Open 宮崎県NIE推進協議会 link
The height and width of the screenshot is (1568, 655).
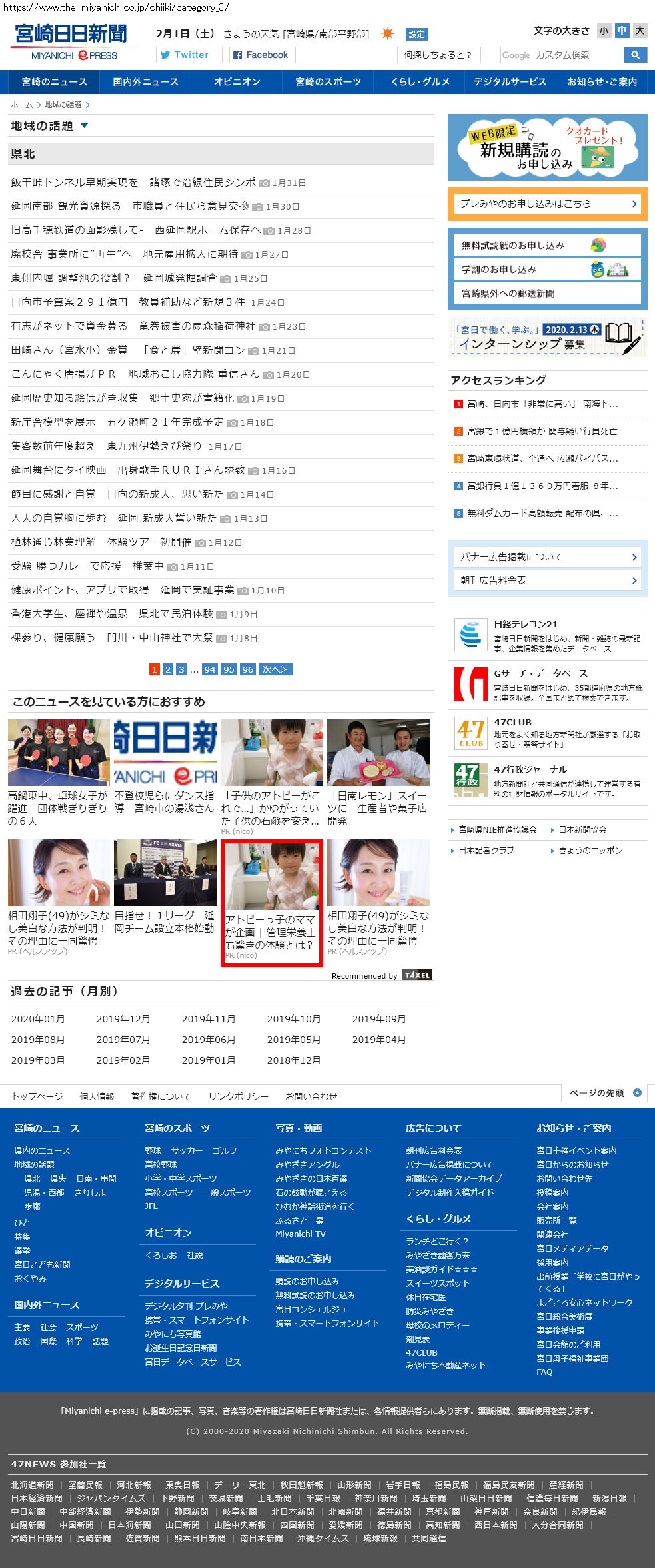click(498, 830)
